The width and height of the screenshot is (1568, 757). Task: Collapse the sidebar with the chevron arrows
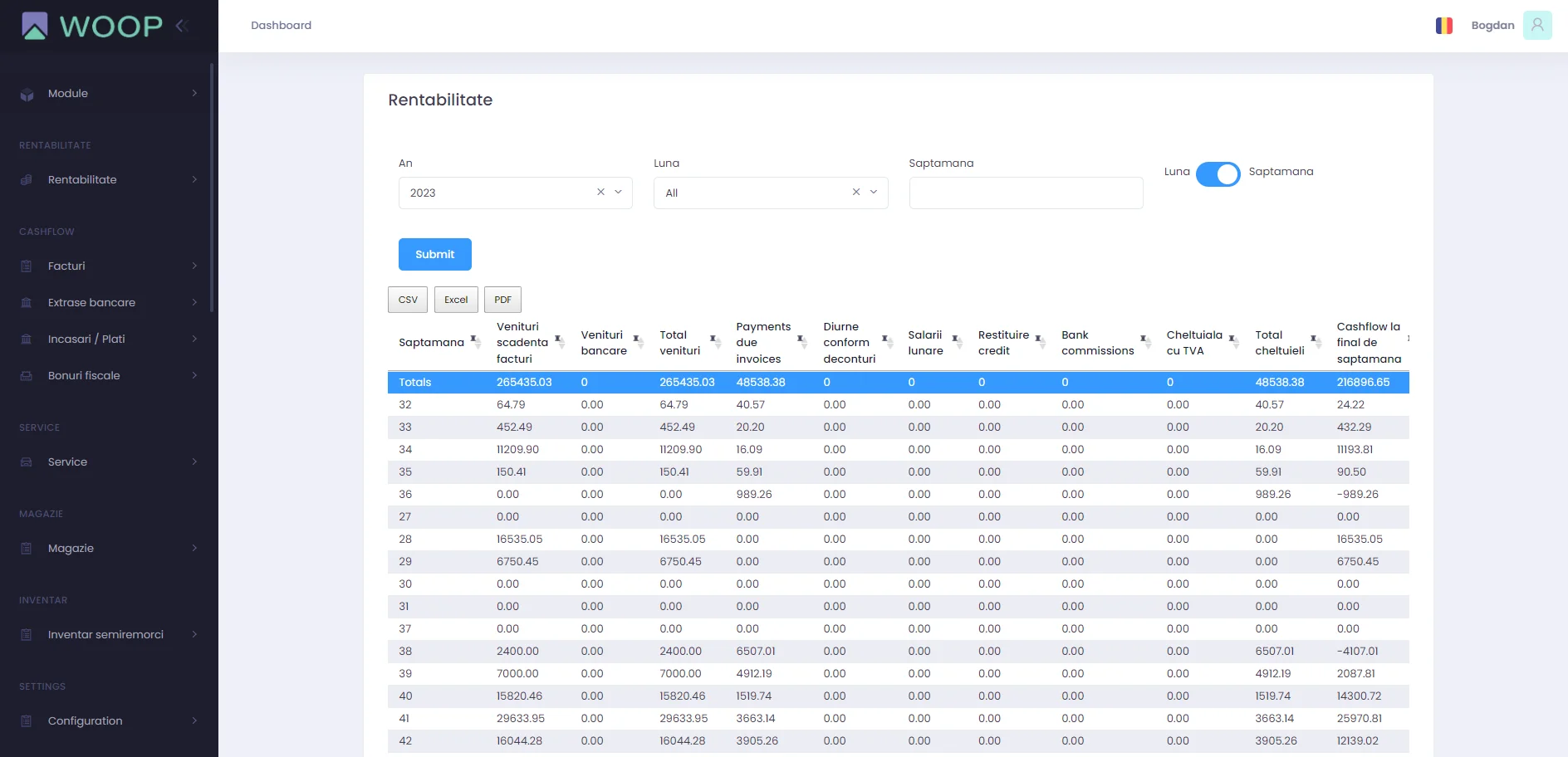tap(182, 25)
